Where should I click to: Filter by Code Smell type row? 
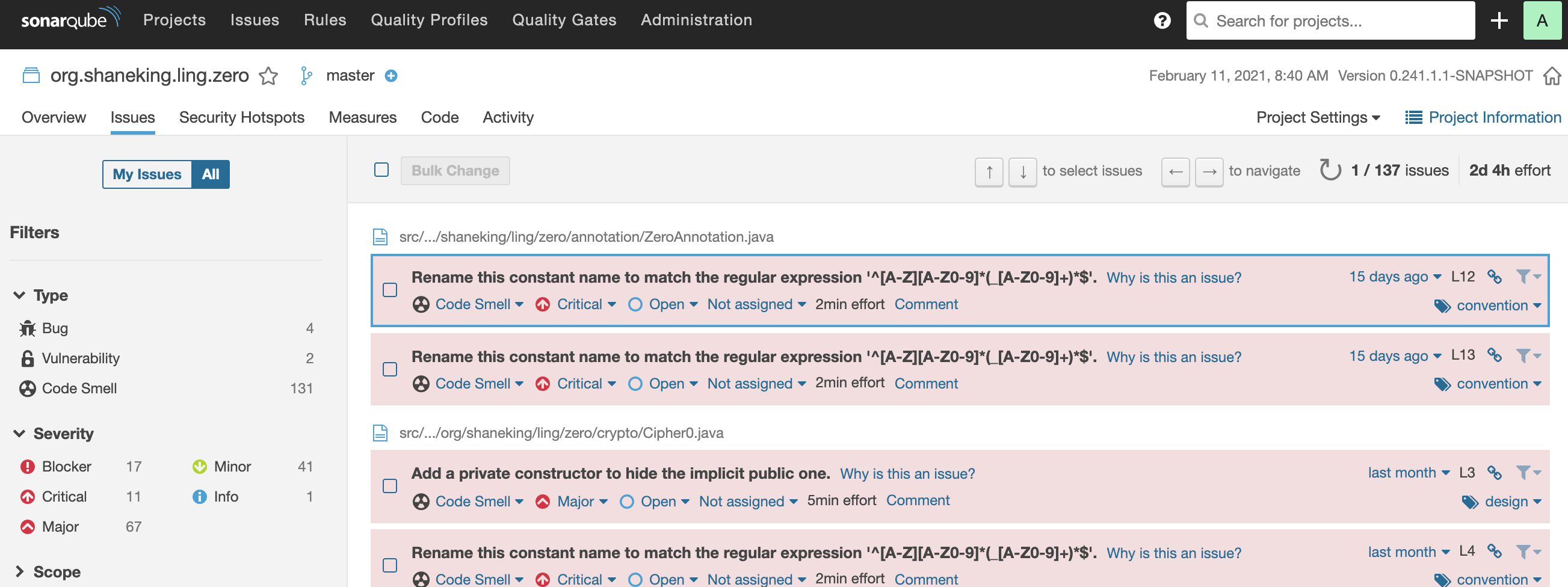[166, 388]
